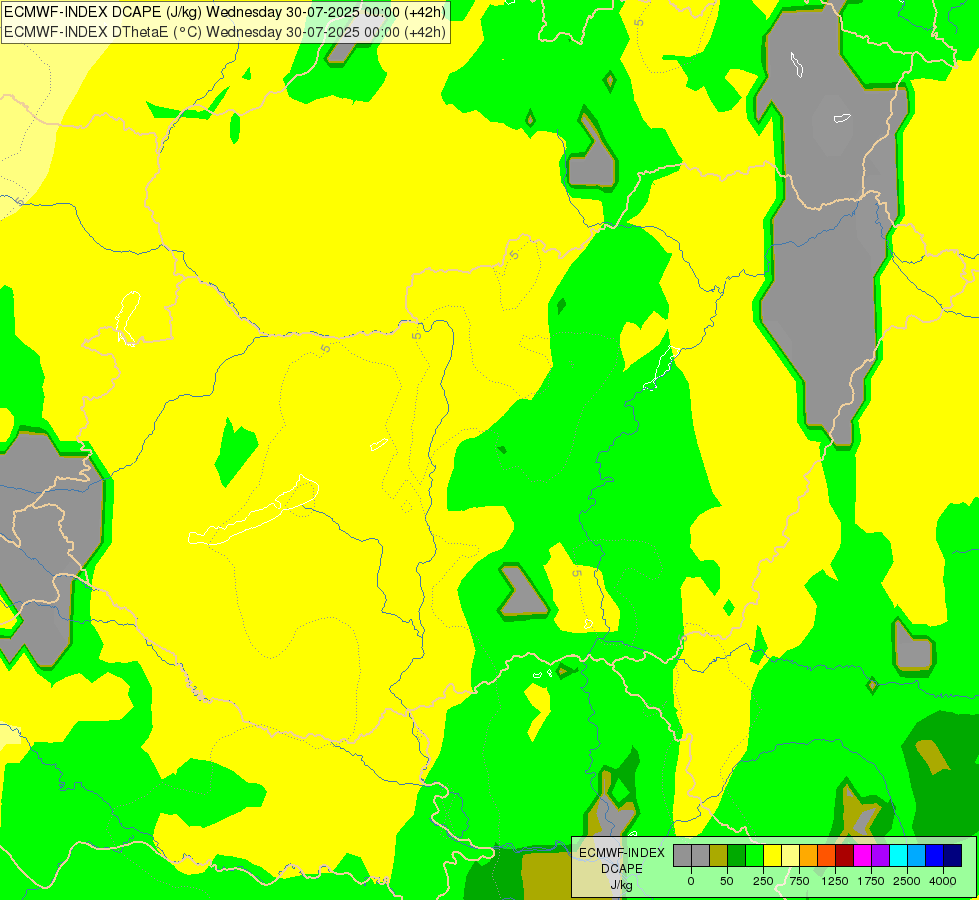This screenshot has height=900, width=979.
Task: Click the DCAPE word inside legend box
Action: tap(622, 869)
